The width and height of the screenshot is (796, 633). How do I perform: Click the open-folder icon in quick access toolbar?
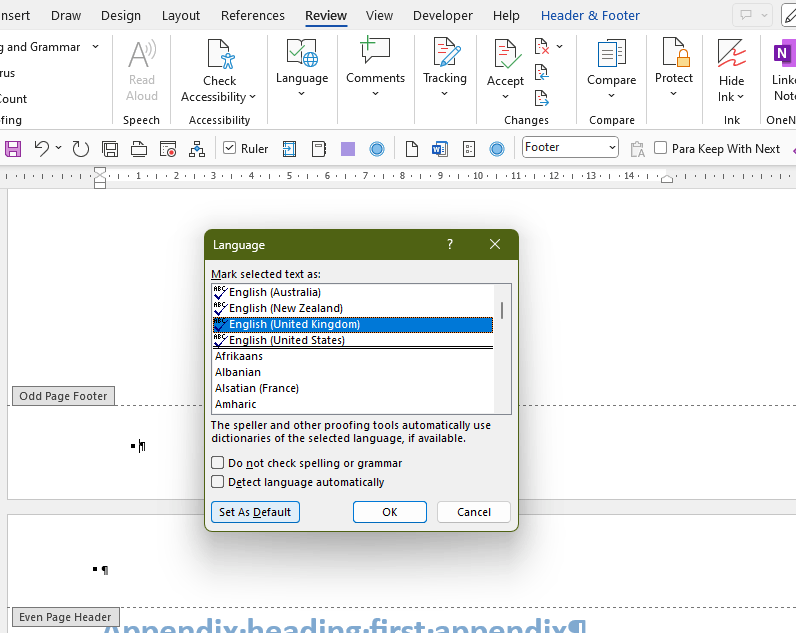tap(139, 149)
